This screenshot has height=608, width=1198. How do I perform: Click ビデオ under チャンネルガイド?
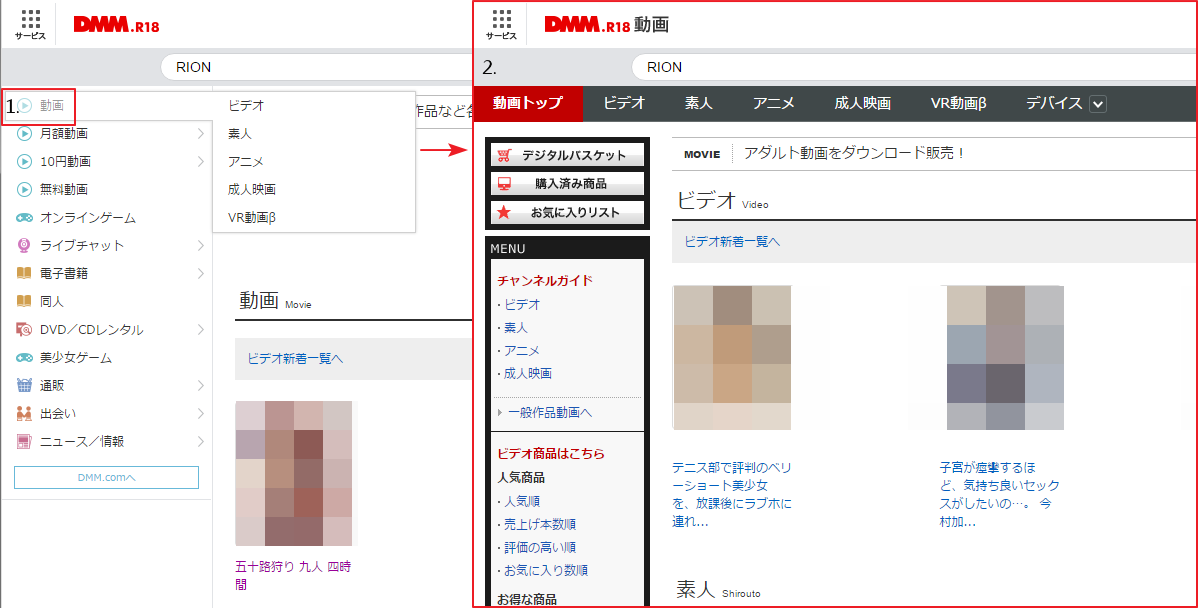tap(523, 304)
